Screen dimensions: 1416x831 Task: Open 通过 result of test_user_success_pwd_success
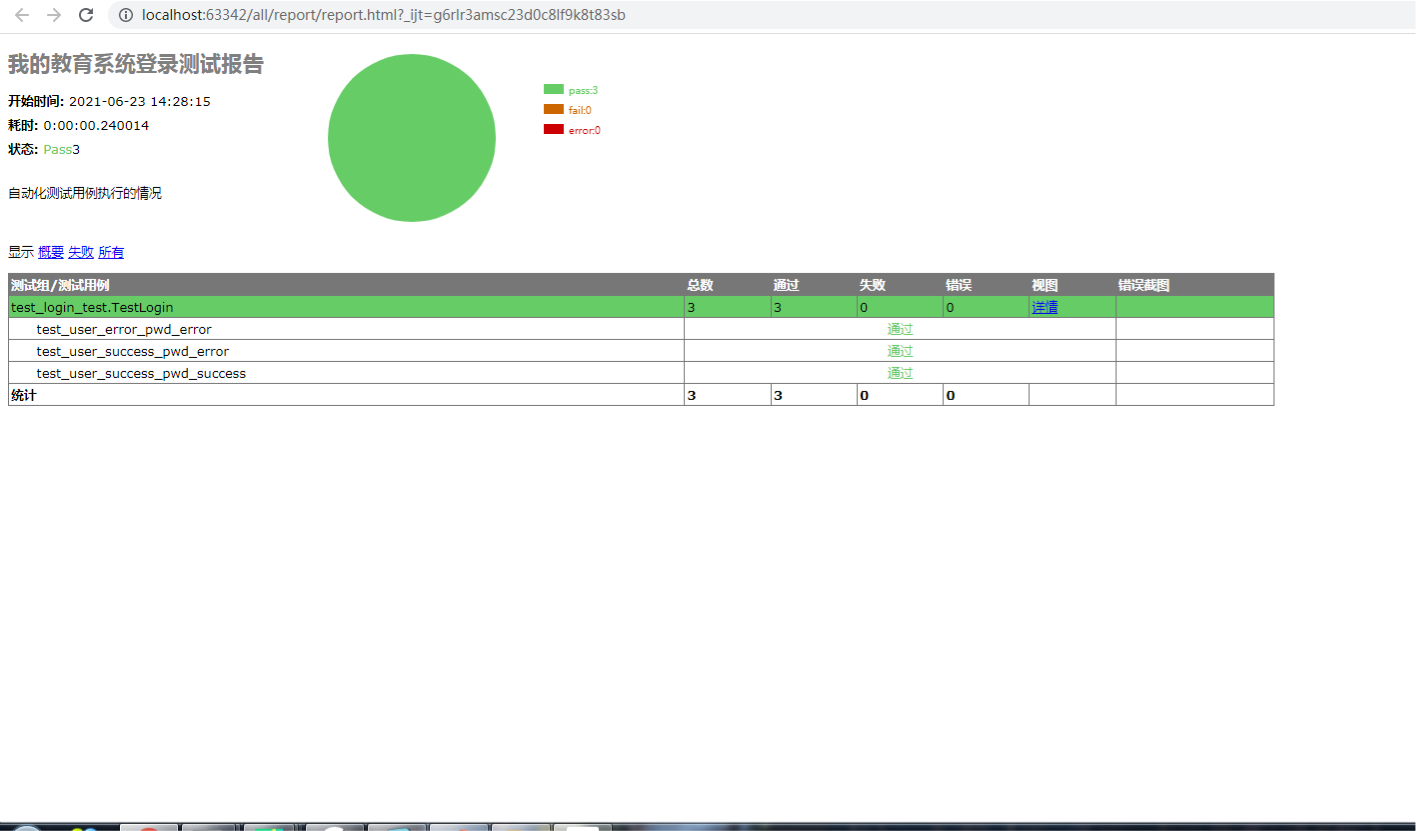[900, 373]
